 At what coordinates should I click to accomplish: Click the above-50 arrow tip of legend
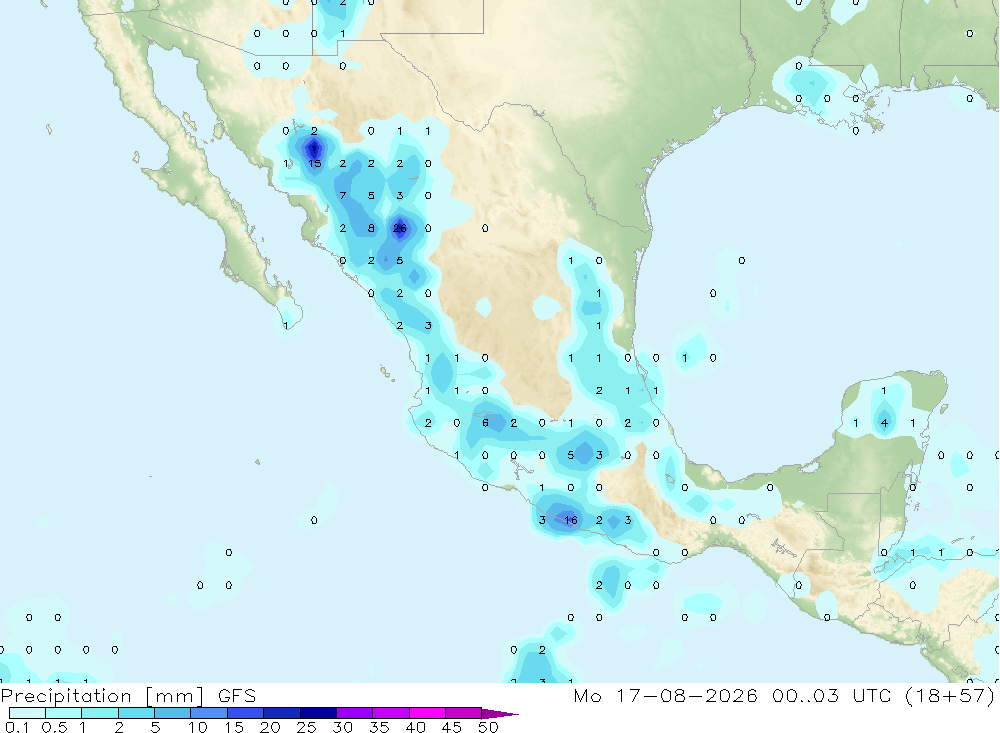500,713
